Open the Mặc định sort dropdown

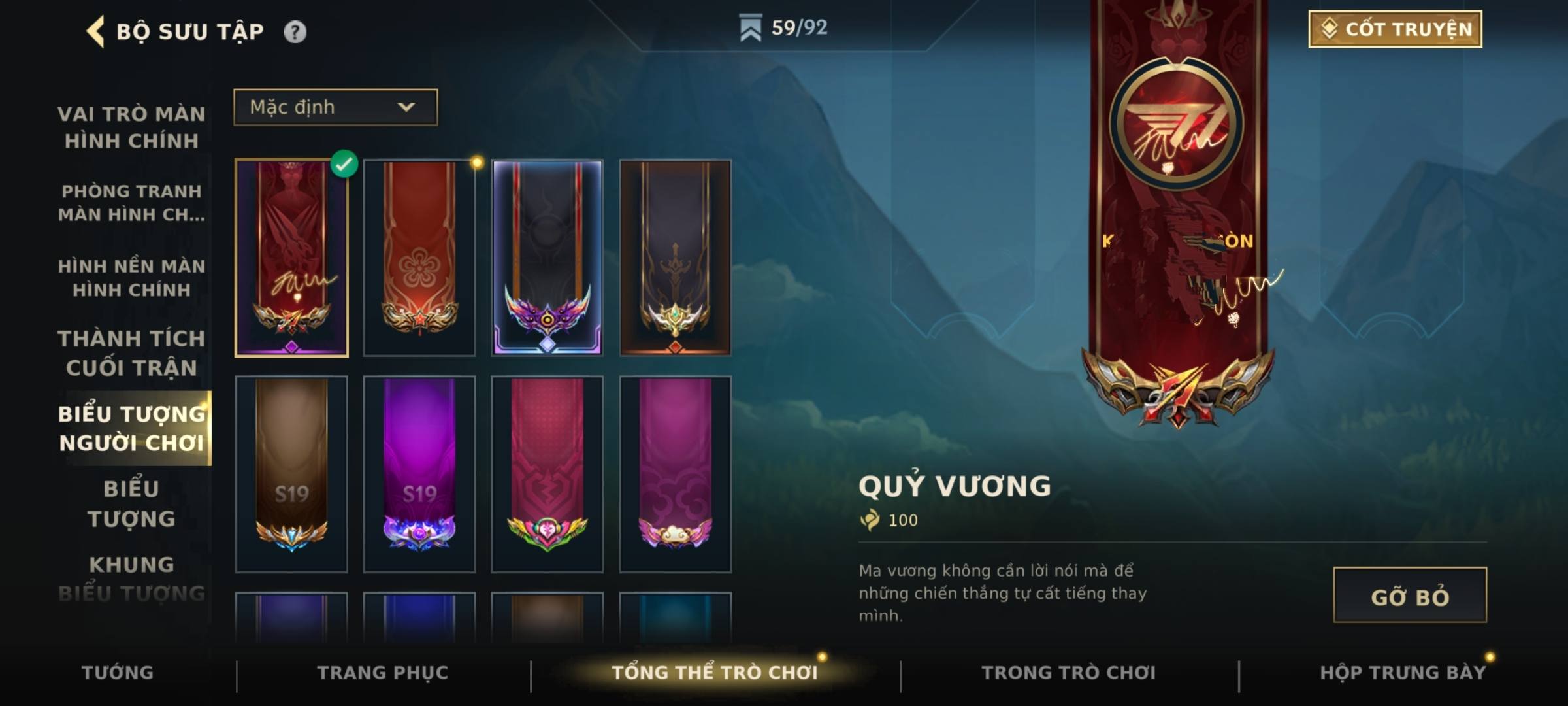point(336,107)
